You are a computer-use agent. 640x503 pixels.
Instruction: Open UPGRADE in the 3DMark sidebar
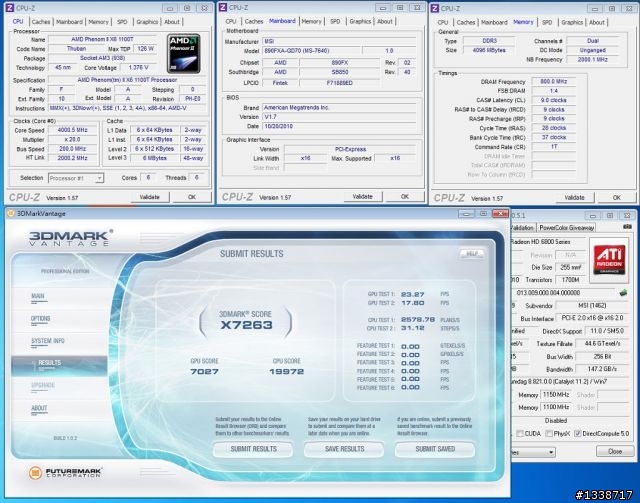click(43, 385)
